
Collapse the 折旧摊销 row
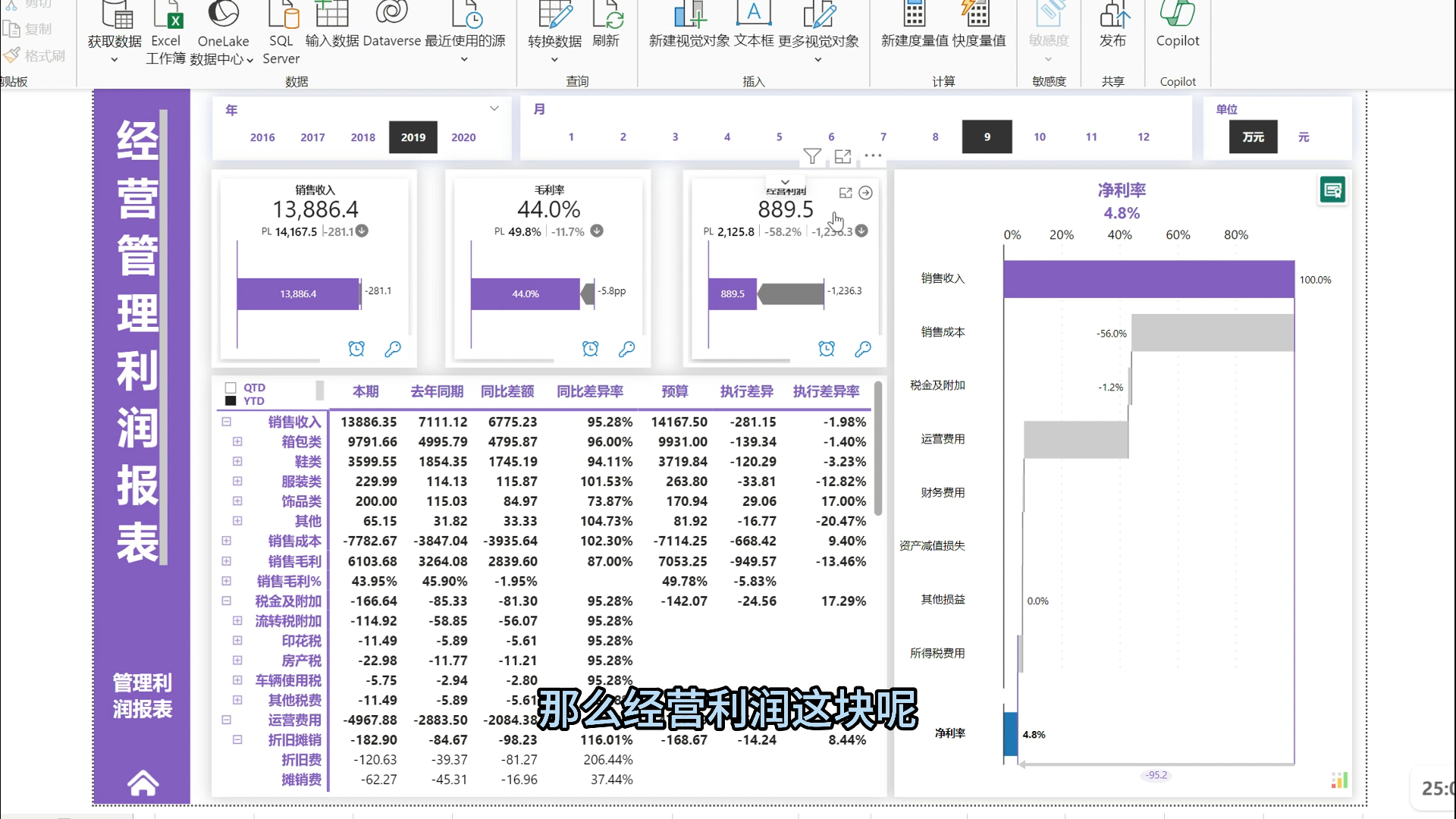[x=237, y=739]
